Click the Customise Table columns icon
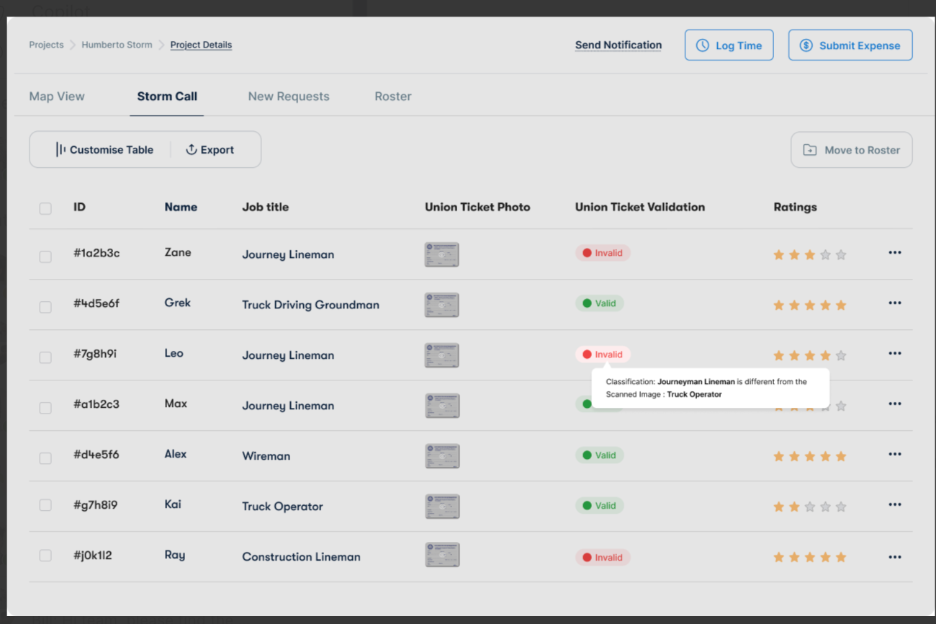The height and width of the screenshot is (624, 936). 60,149
